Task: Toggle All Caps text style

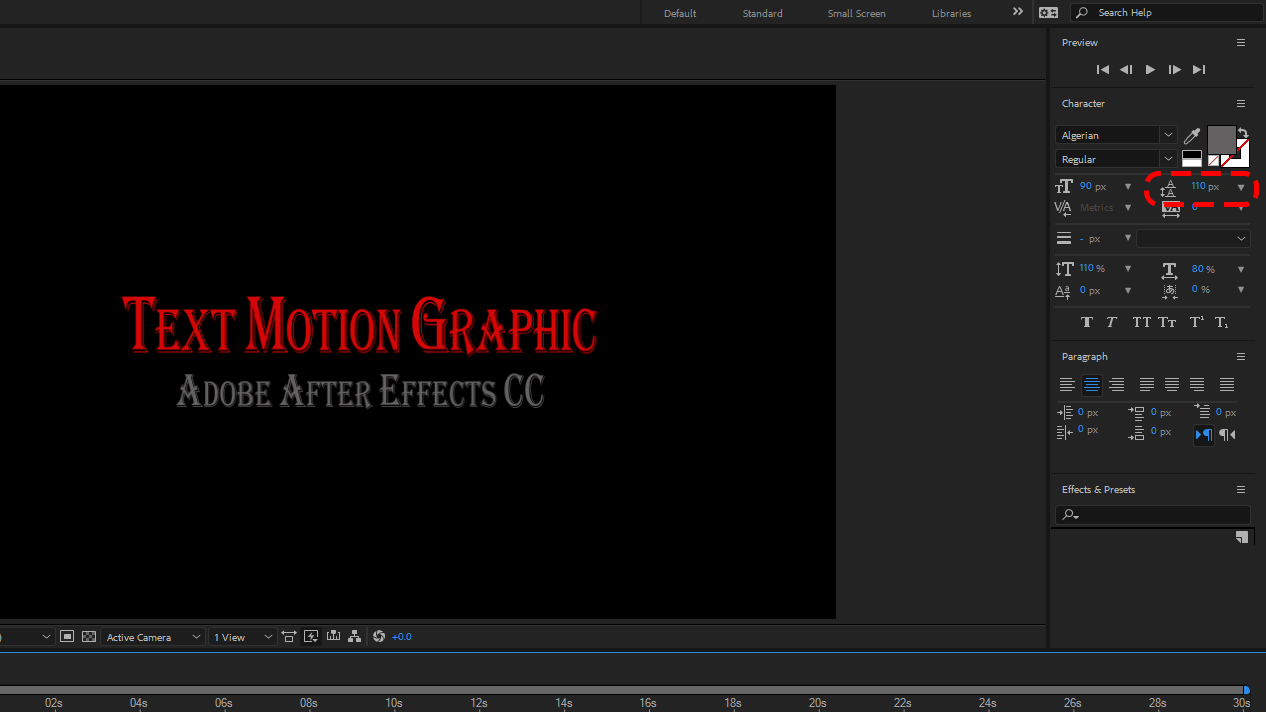Action: tap(1141, 322)
